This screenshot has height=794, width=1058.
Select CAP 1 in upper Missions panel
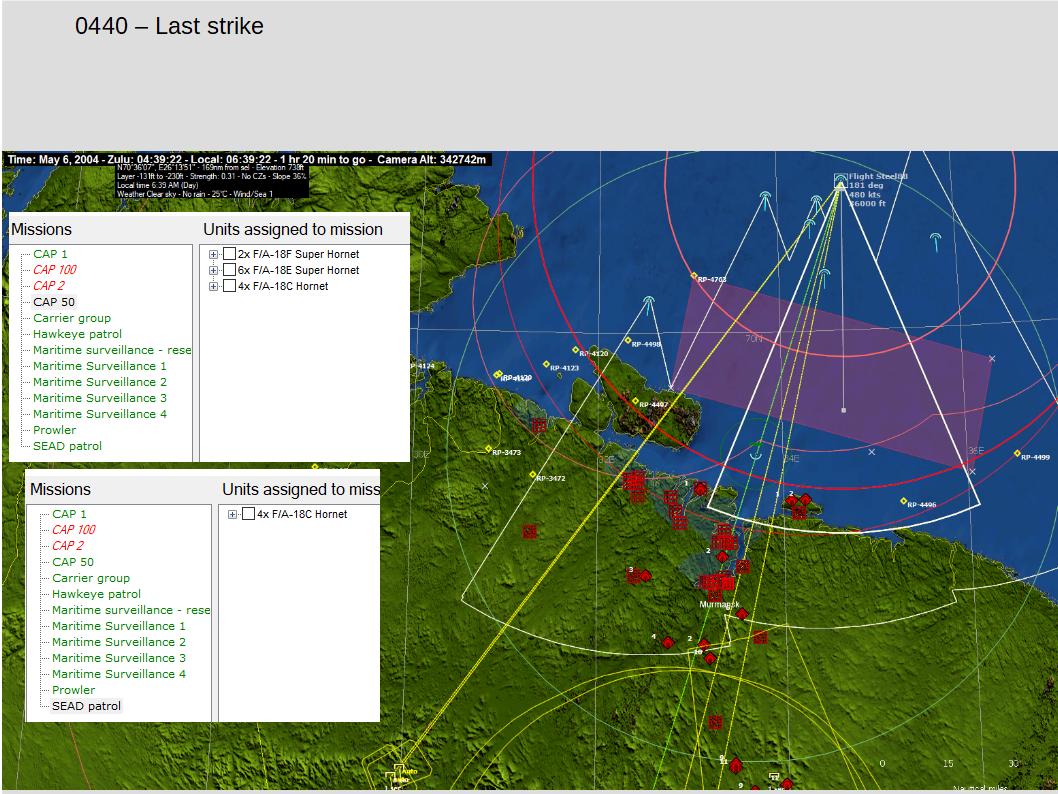point(50,254)
